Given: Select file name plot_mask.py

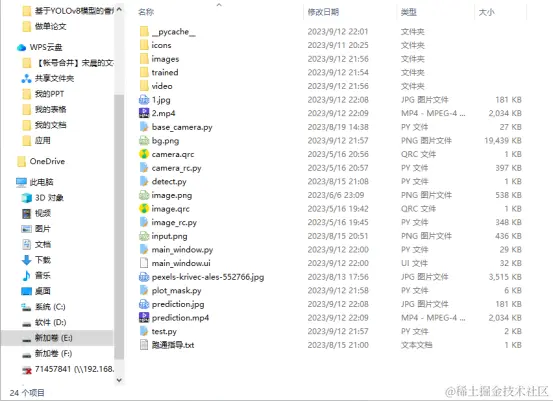Looking at the screenshot, I should tap(176, 291).
